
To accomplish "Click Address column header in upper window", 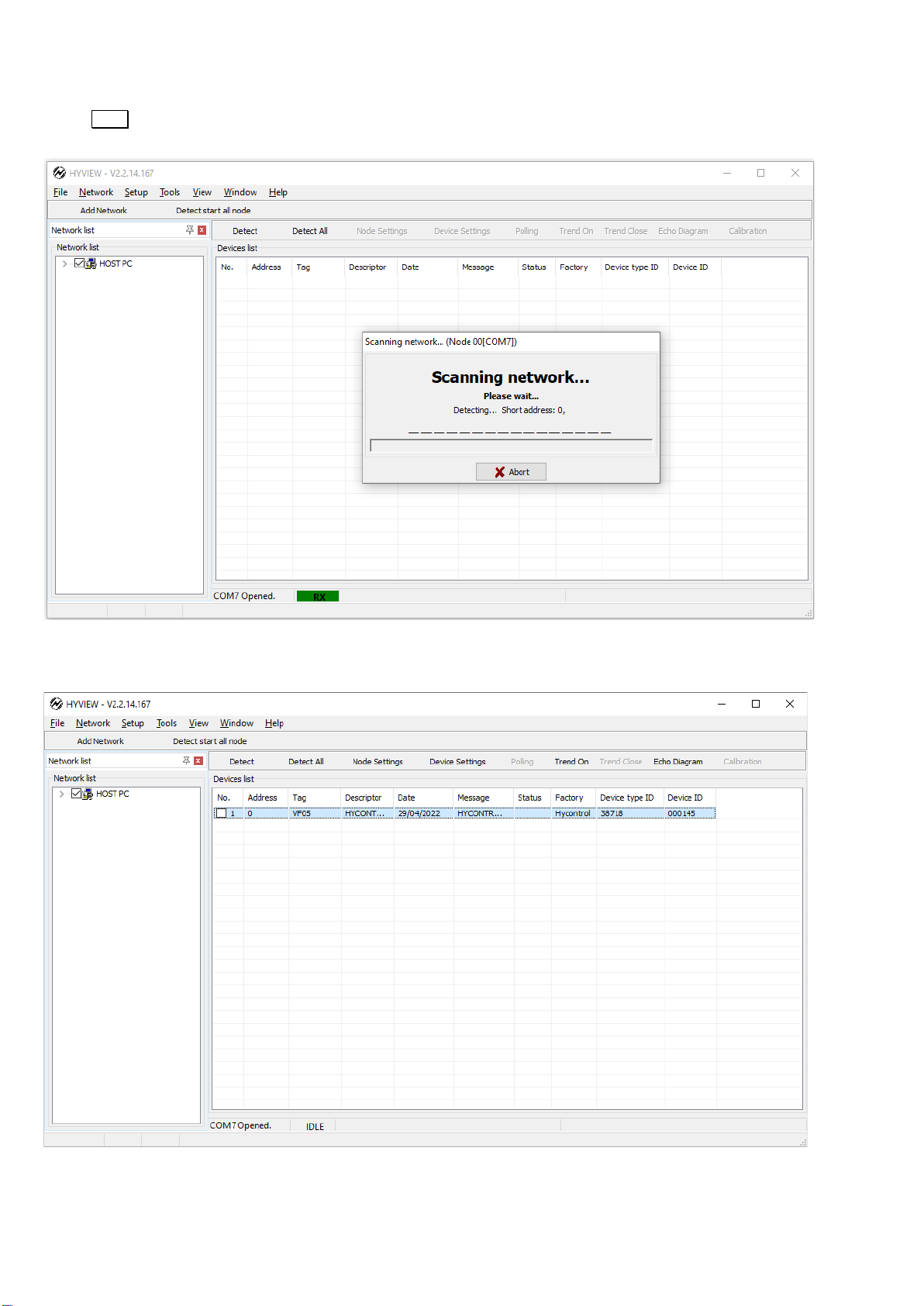I will point(267,267).
